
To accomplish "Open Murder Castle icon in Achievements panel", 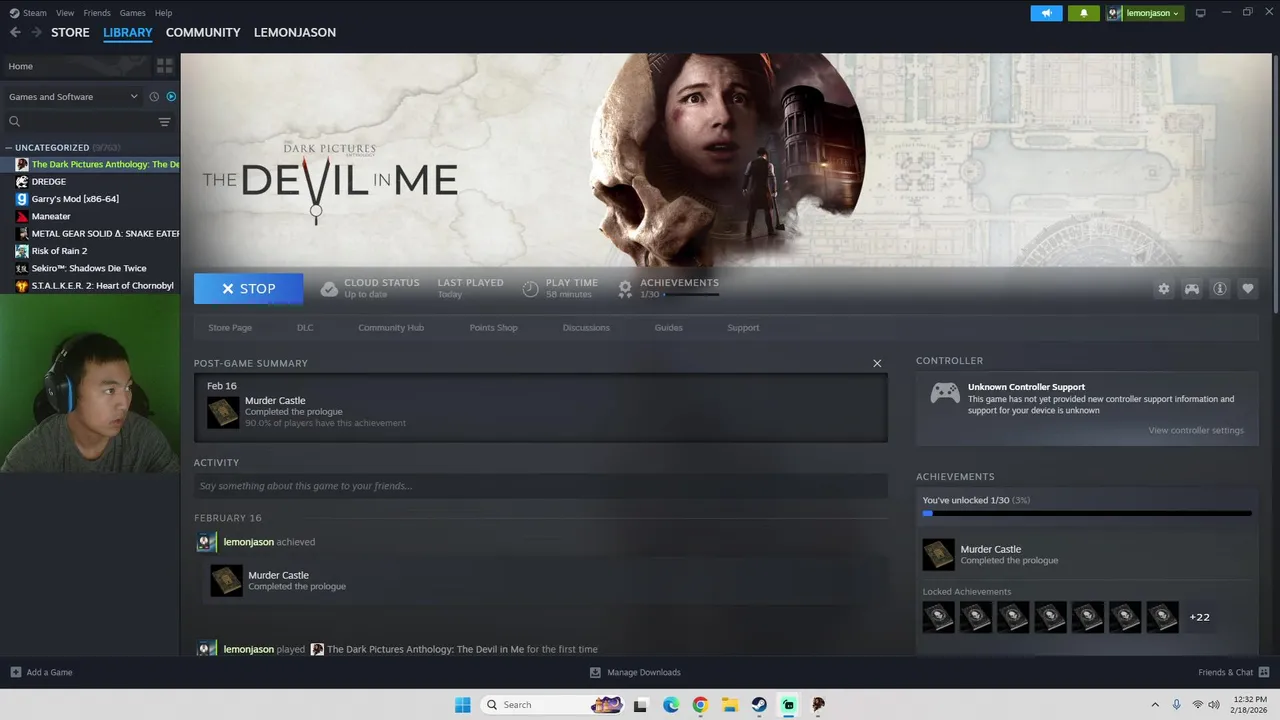I will click(x=938, y=555).
